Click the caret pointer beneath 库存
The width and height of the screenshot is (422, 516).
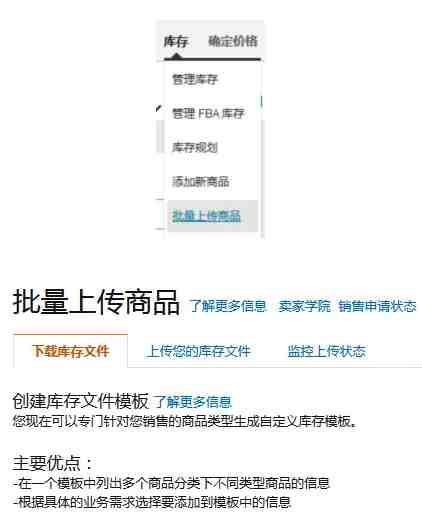pyautogui.click(x=176, y=56)
